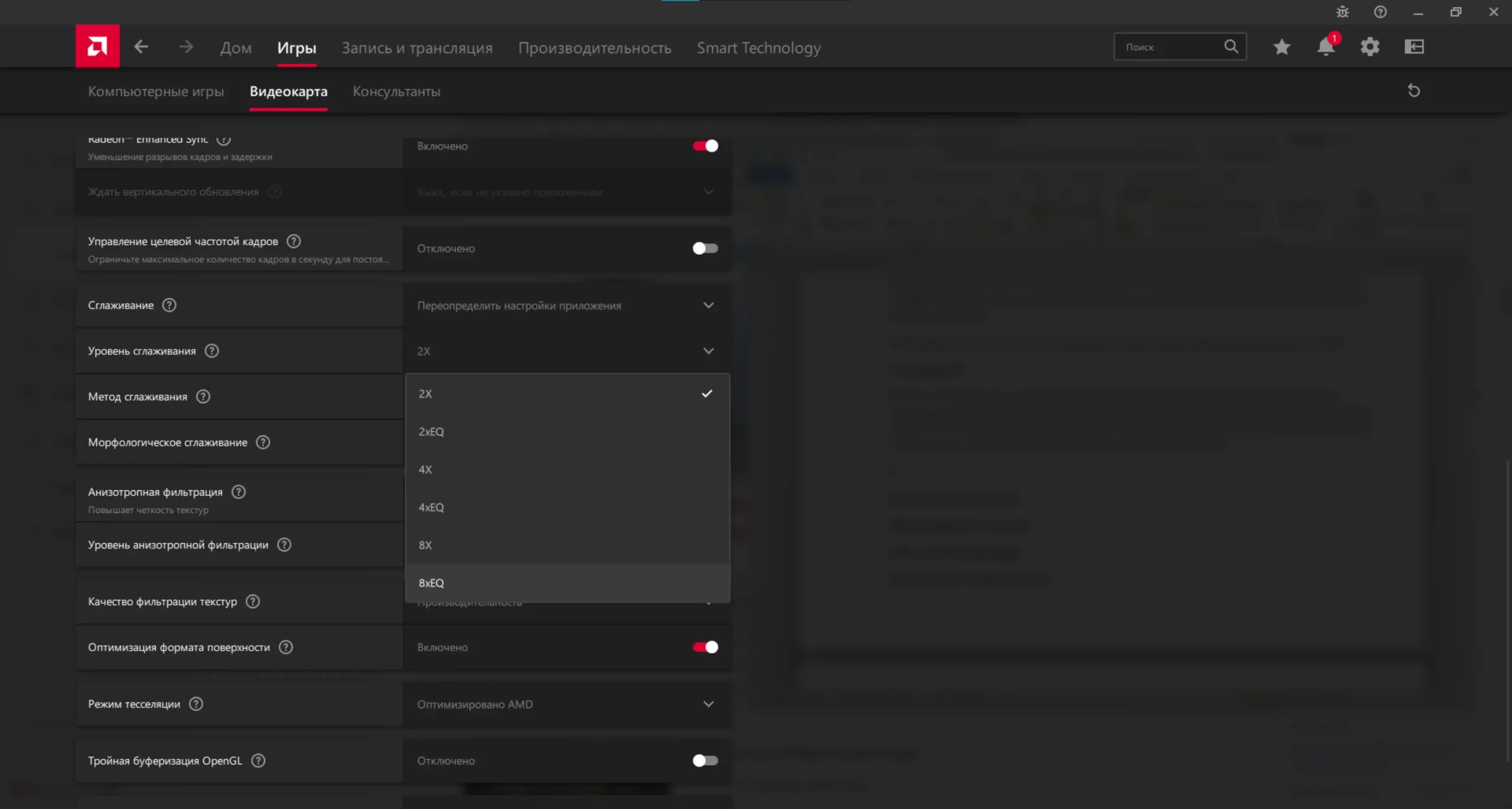
Task: Turn on Тройная буферизация OpenGL toggle
Action: pyautogui.click(x=705, y=761)
